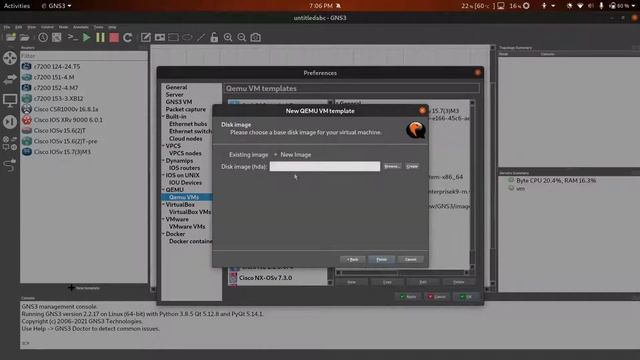Click the horizontal scrollbar under template details

coord(402,273)
